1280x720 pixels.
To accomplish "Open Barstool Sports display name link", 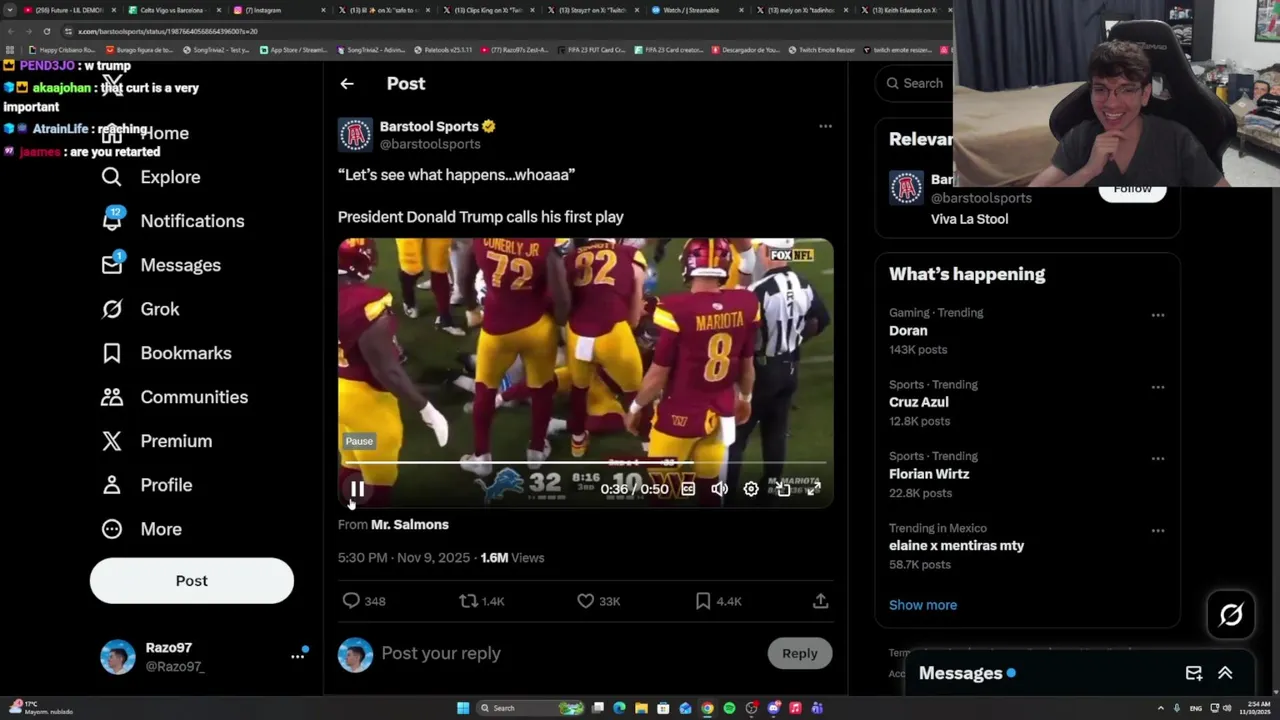I will click(429, 126).
